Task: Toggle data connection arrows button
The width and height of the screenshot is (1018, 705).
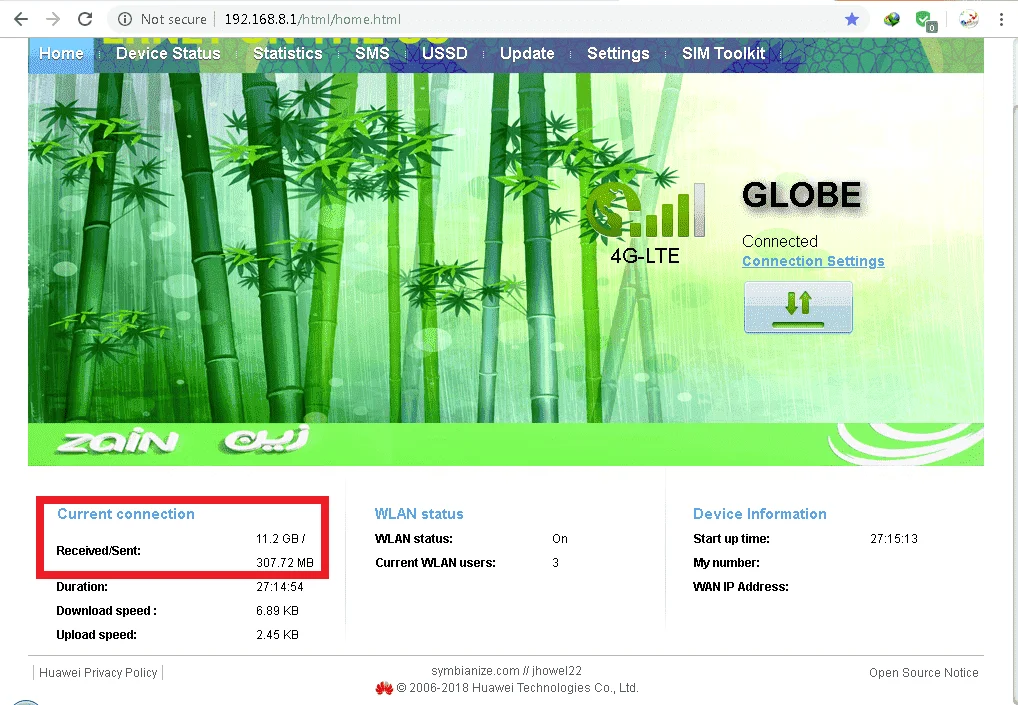Action: [x=798, y=307]
